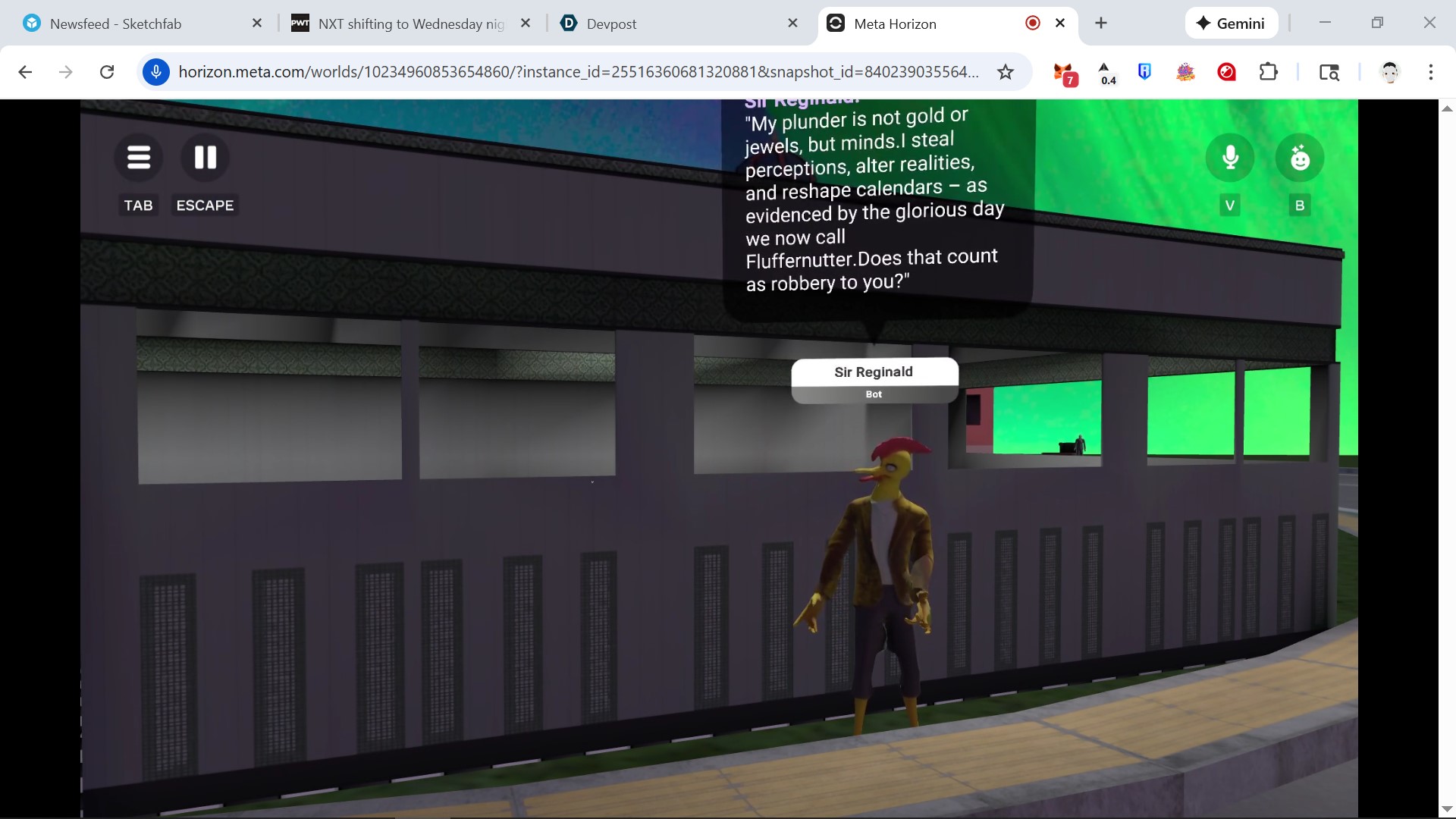This screenshot has width=1456, height=819.
Task: Open a new tab with plus button
Action: tap(1100, 24)
